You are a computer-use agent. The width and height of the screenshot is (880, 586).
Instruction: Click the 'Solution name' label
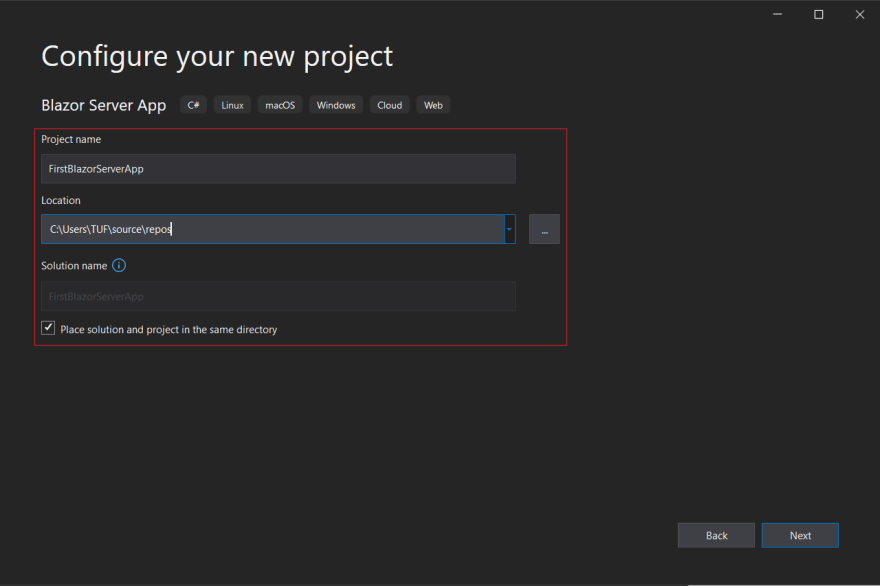coord(74,266)
